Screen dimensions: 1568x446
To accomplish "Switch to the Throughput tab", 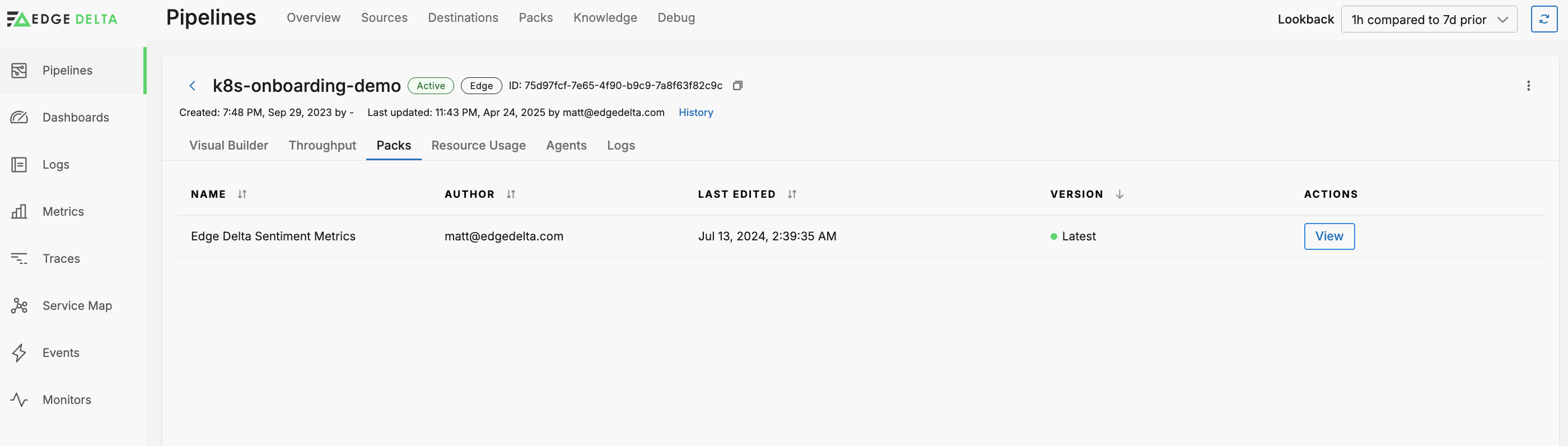I will (322, 146).
